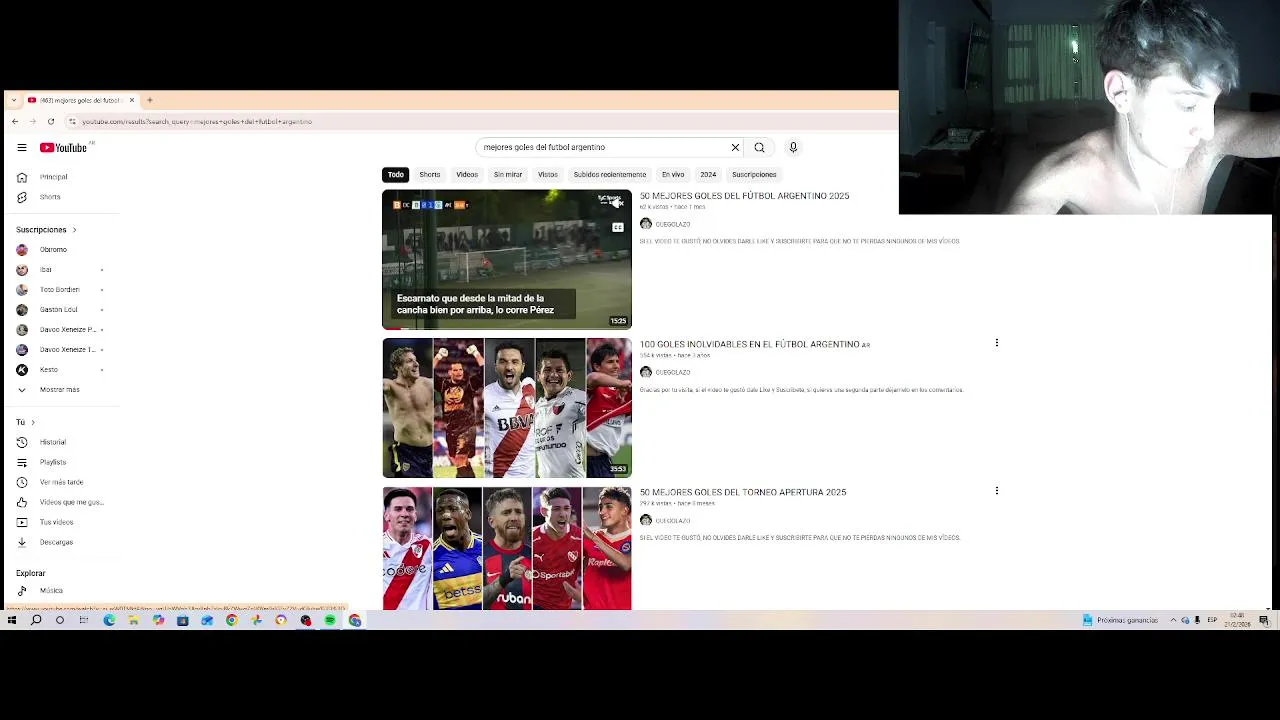Image resolution: width=1280 pixels, height=720 pixels.
Task: Click the first video thumbnail preview
Action: pos(507,259)
